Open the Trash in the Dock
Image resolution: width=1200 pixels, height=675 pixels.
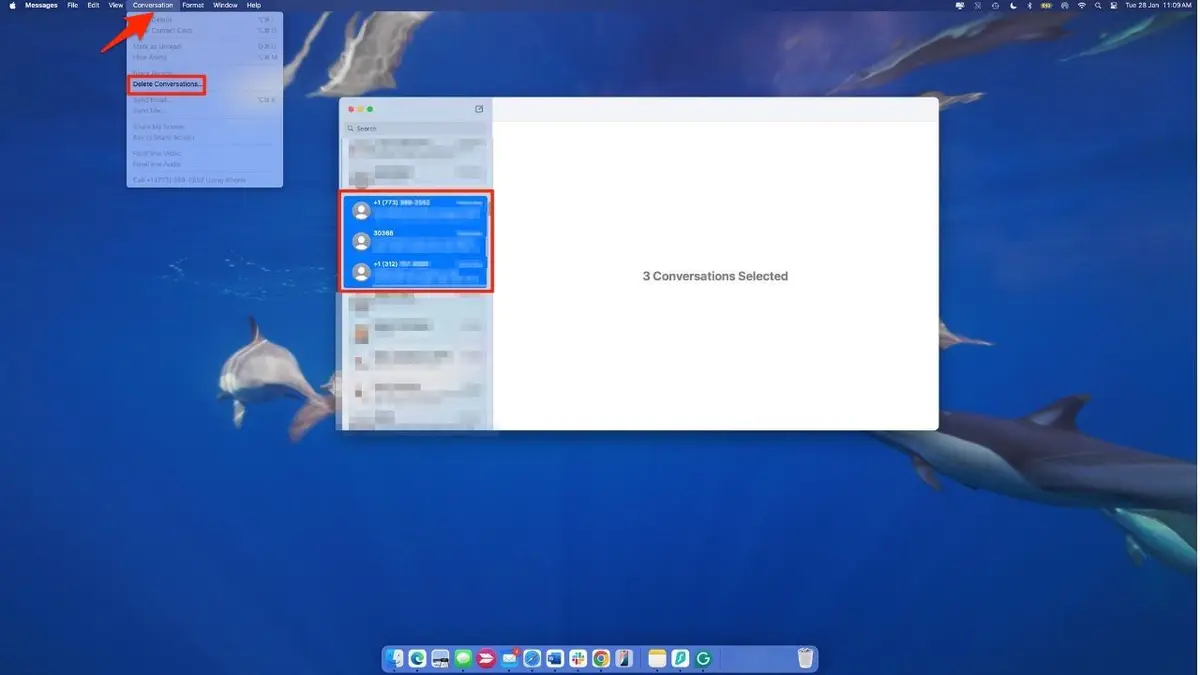805,658
